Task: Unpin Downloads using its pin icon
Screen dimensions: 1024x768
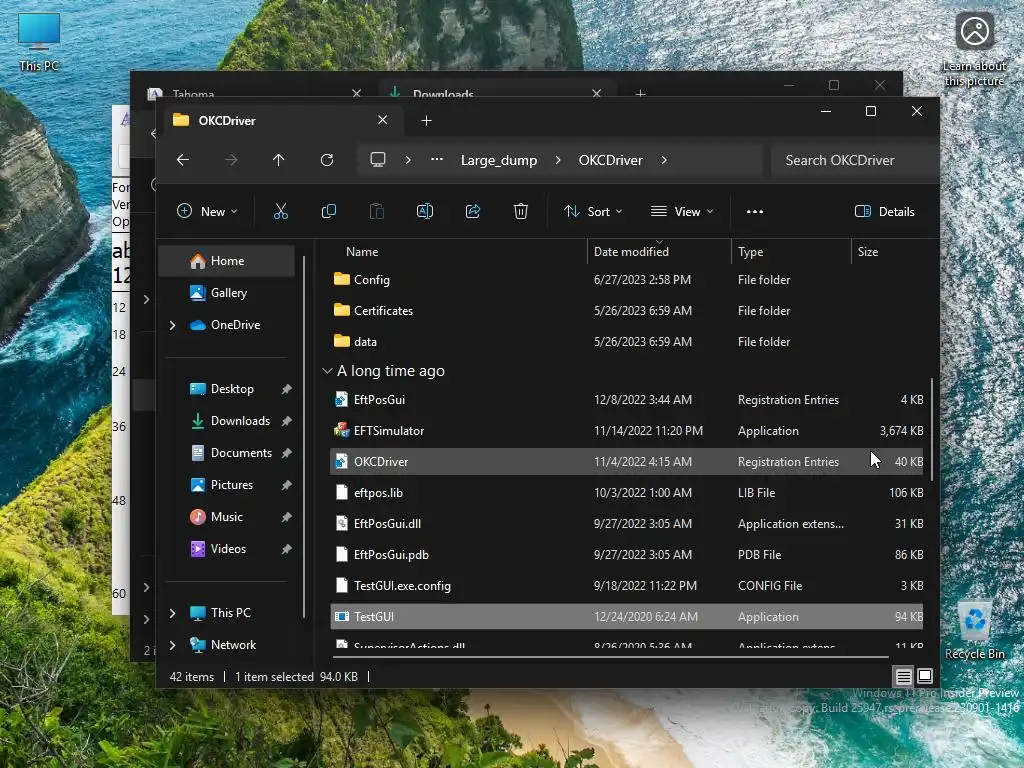Action: 286,421
